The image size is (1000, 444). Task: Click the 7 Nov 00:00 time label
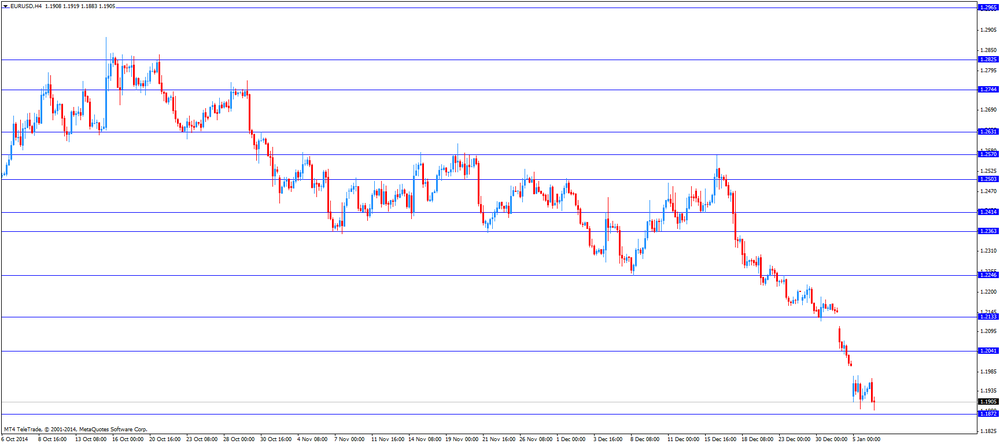tap(348, 440)
